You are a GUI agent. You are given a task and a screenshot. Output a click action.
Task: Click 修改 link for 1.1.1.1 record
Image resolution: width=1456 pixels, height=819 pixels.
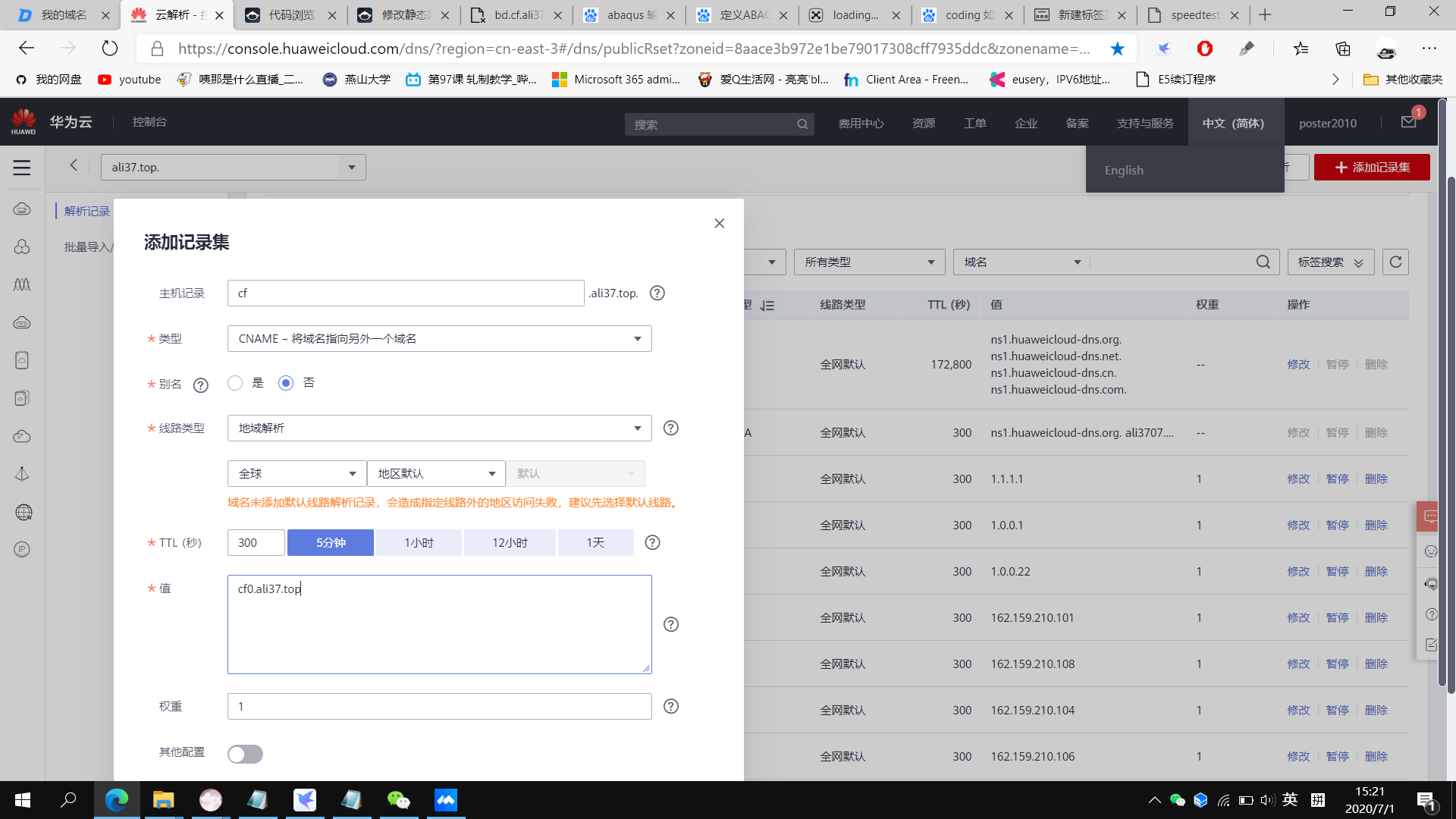(x=1298, y=479)
